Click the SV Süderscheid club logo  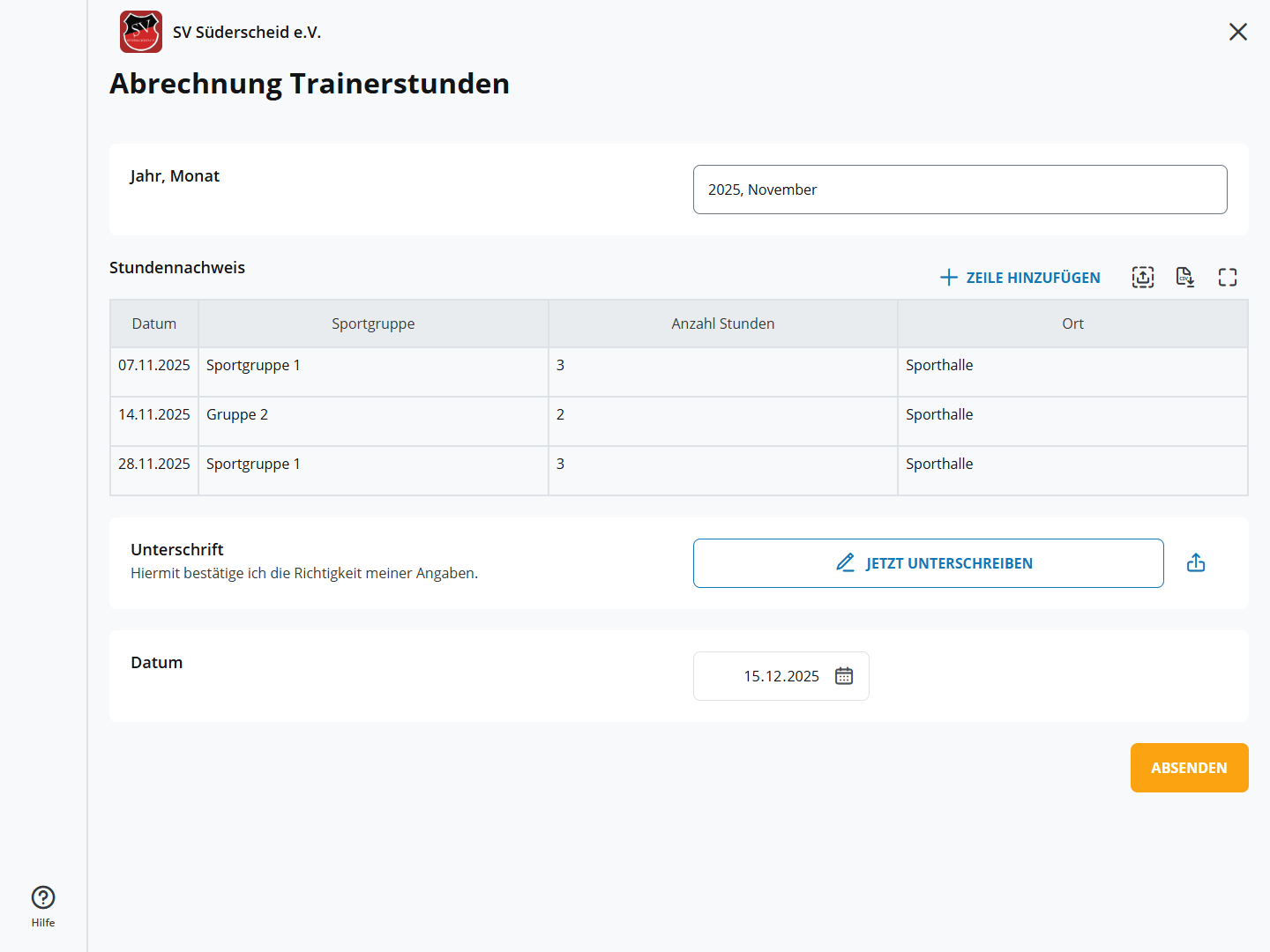coord(141,32)
